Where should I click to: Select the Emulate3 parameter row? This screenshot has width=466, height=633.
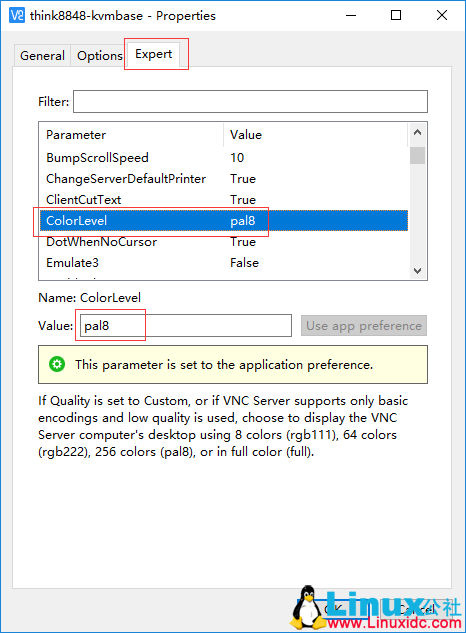[224, 262]
